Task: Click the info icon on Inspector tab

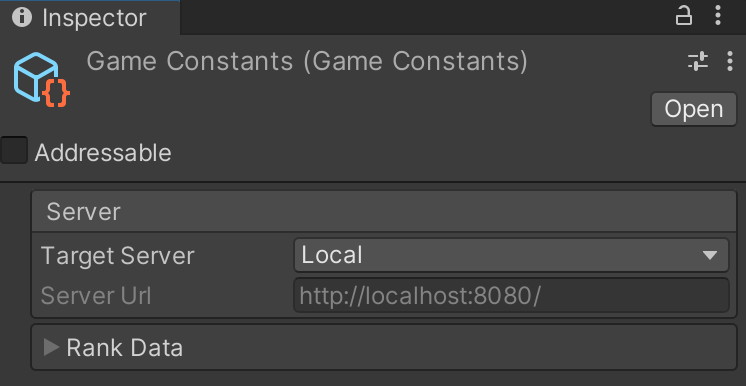Action: pyautogui.click(x=22, y=18)
